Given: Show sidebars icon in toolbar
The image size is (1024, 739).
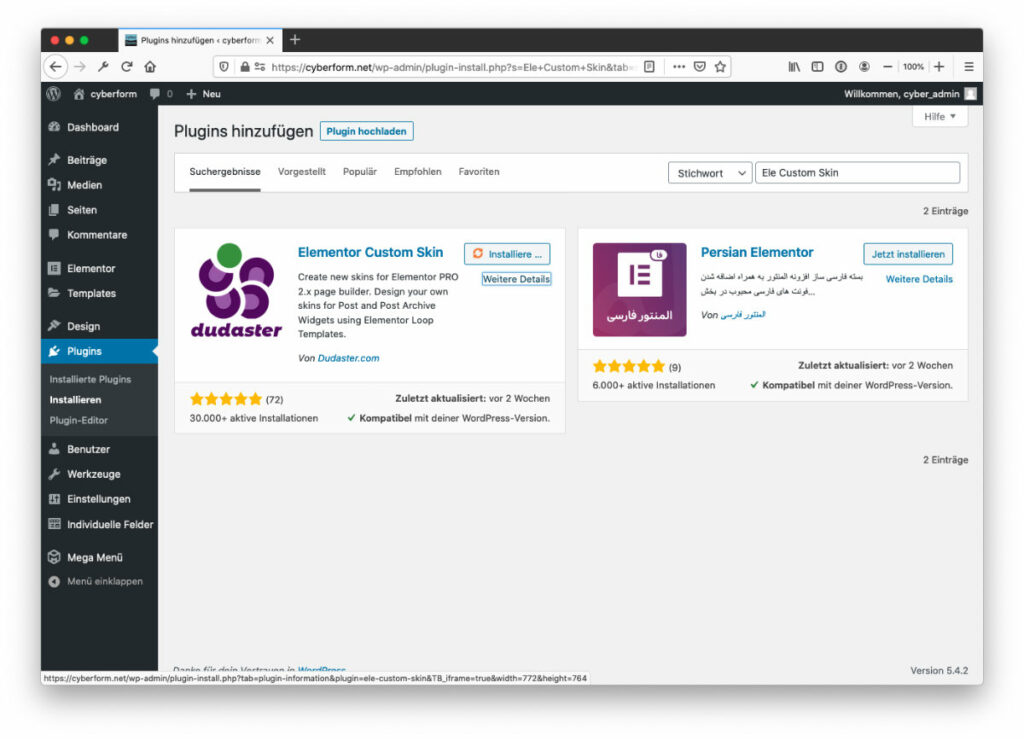Looking at the screenshot, I should point(818,67).
